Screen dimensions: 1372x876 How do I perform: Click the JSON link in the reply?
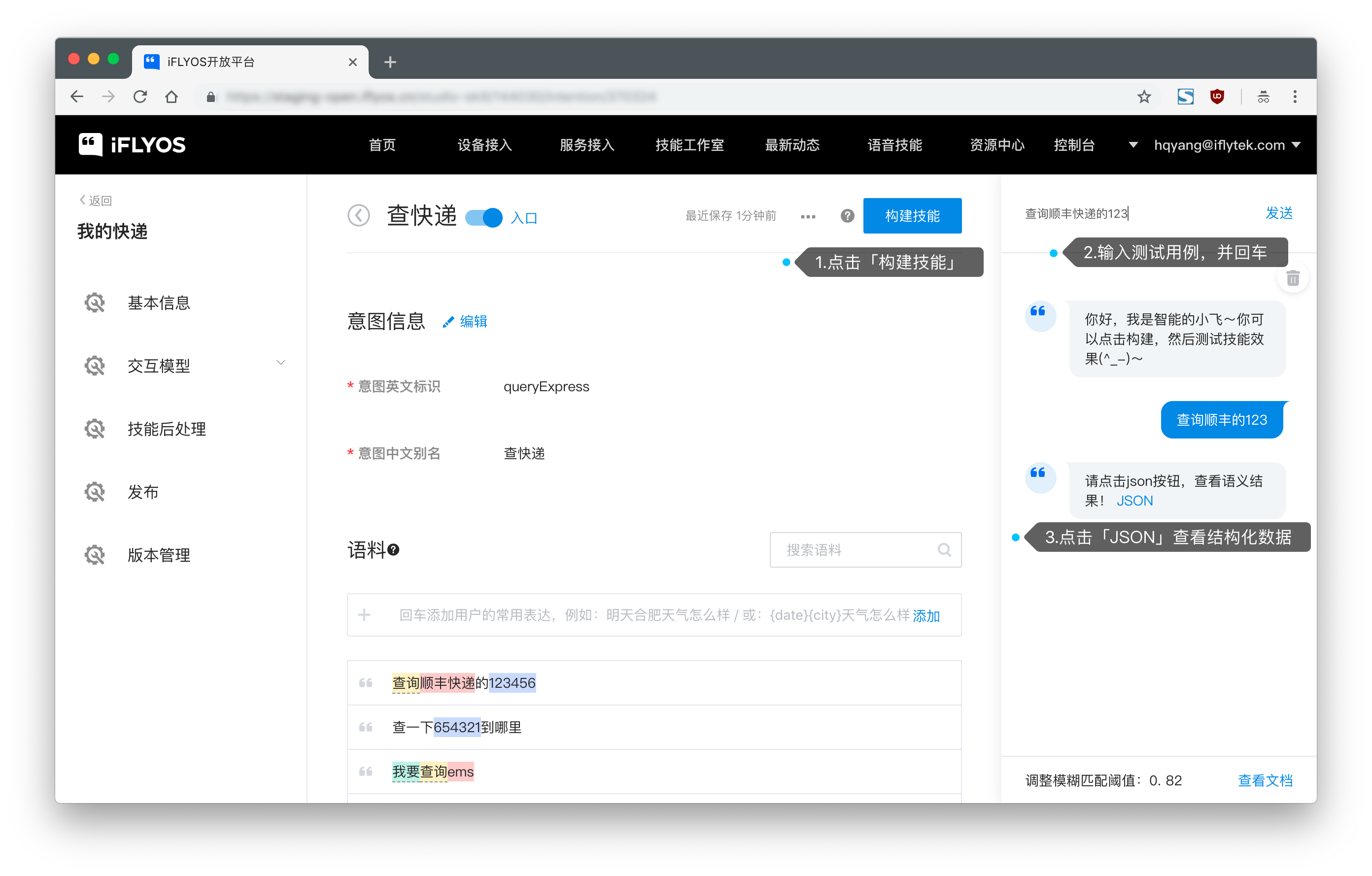pos(1134,501)
